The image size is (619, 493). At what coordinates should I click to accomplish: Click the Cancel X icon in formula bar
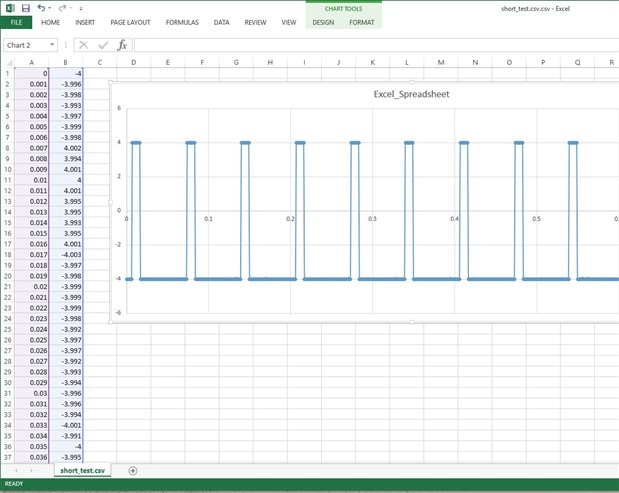83,45
